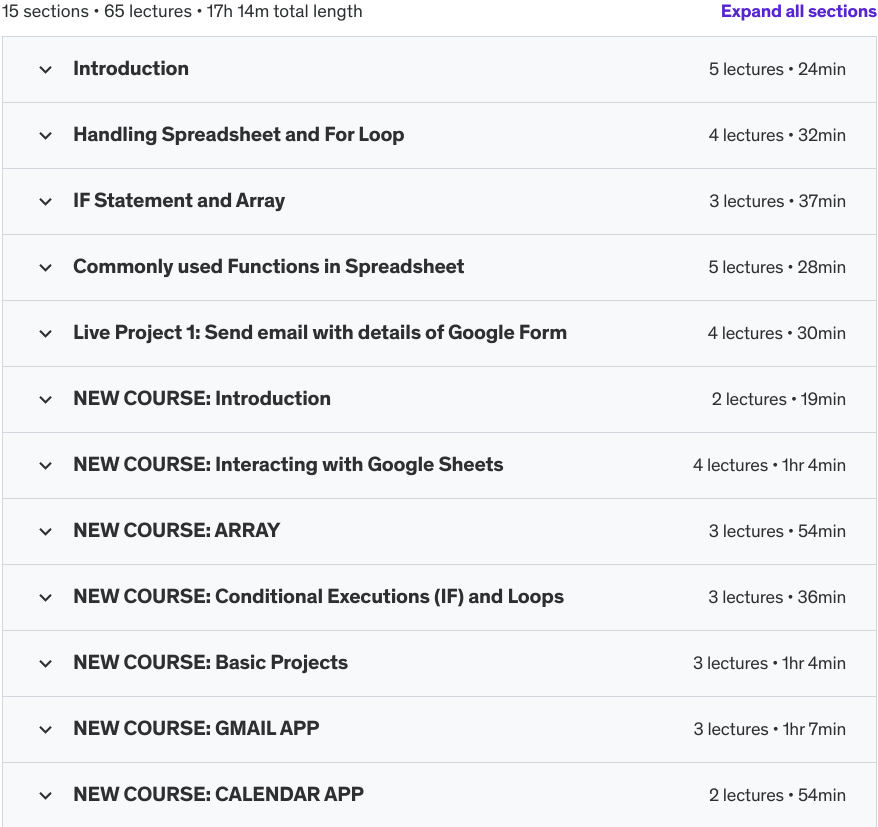Select the Introduction section title
Screen dimensions: 878x827
pyautogui.click(x=131, y=69)
